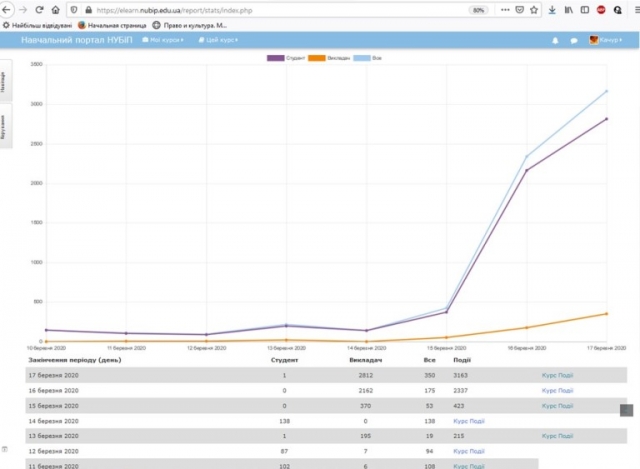Open the Керування side panel tab

[4, 131]
